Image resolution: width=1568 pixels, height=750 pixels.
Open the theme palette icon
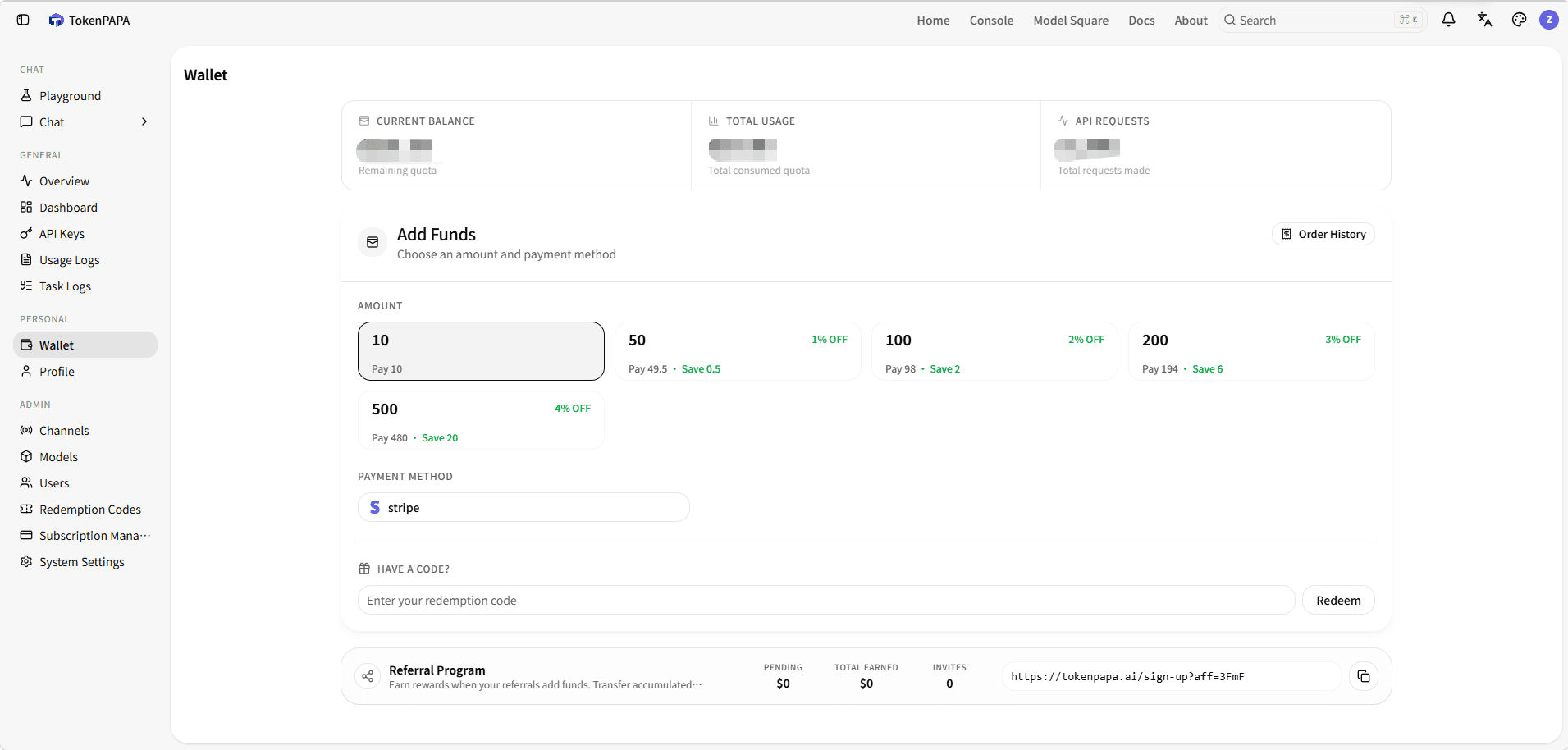[1519, 20]
